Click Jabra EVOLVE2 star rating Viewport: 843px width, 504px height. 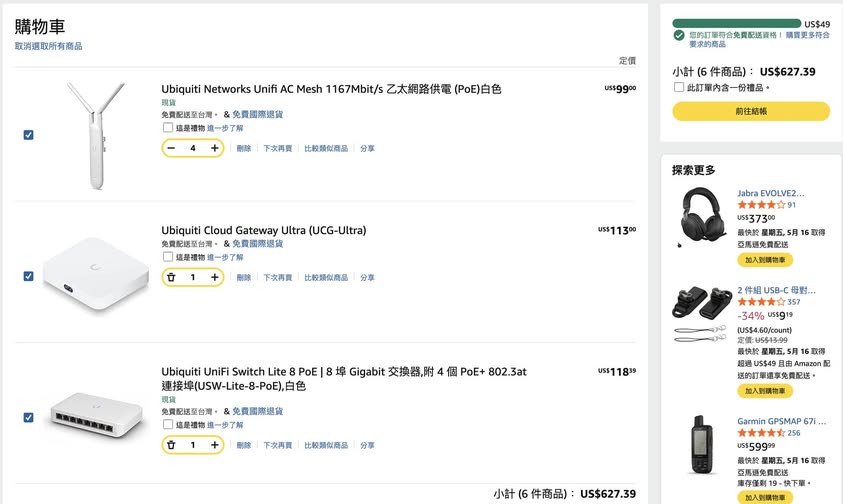point(760,205)
